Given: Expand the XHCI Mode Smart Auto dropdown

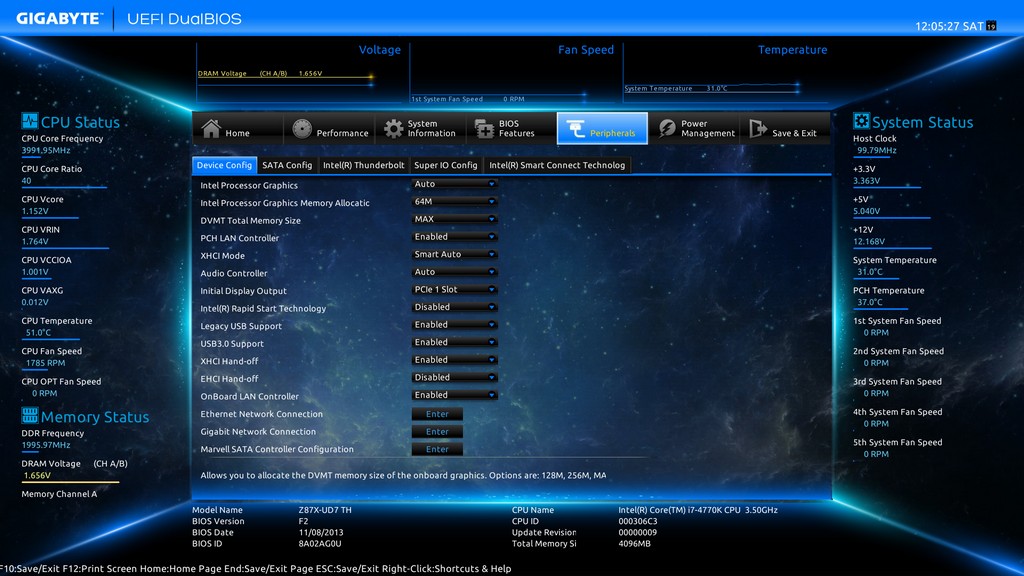Looking at the screenshot, I should pyautogui.click(x=455, y=255).
